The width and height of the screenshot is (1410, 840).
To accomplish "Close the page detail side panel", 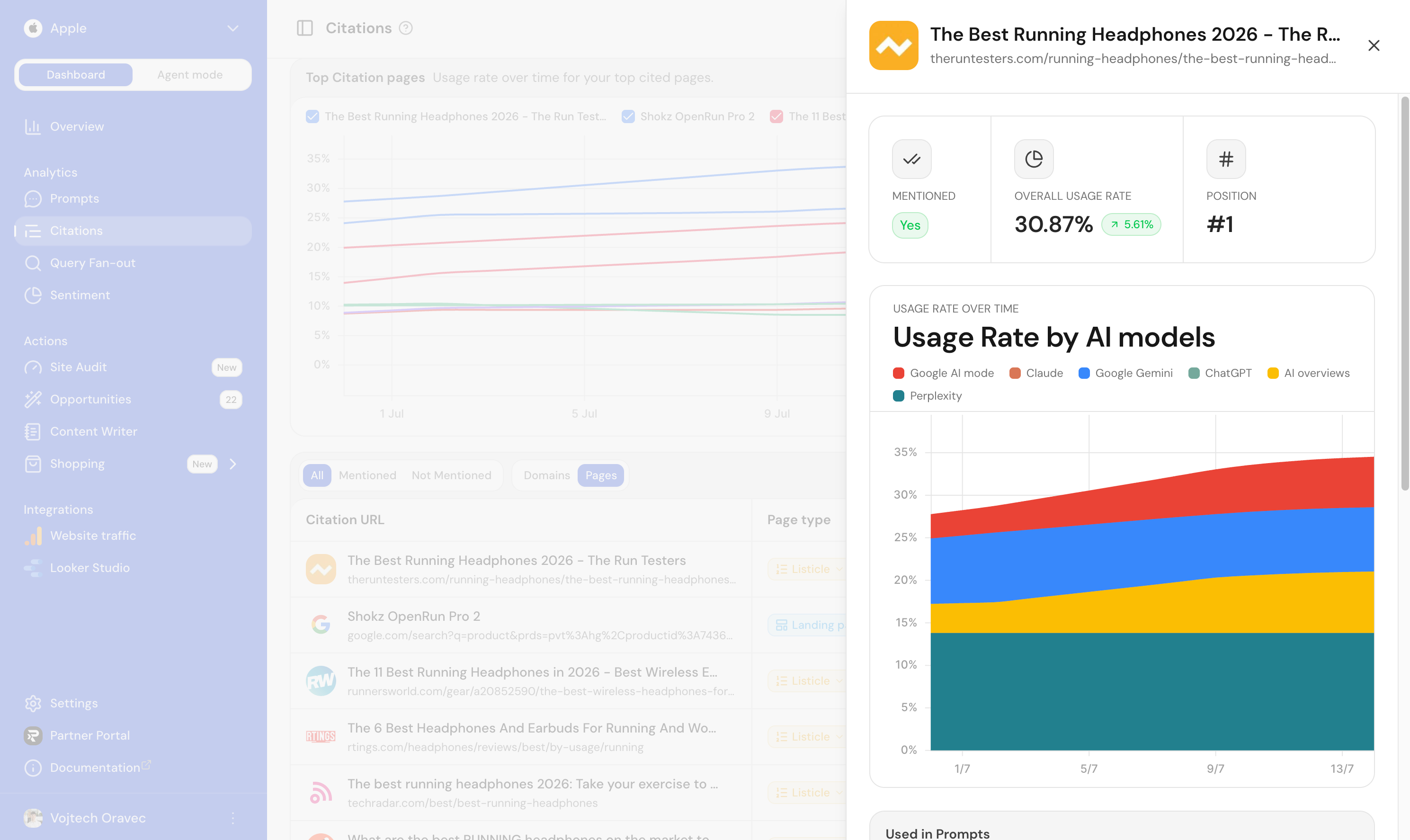I will [x=1374, y=45].
